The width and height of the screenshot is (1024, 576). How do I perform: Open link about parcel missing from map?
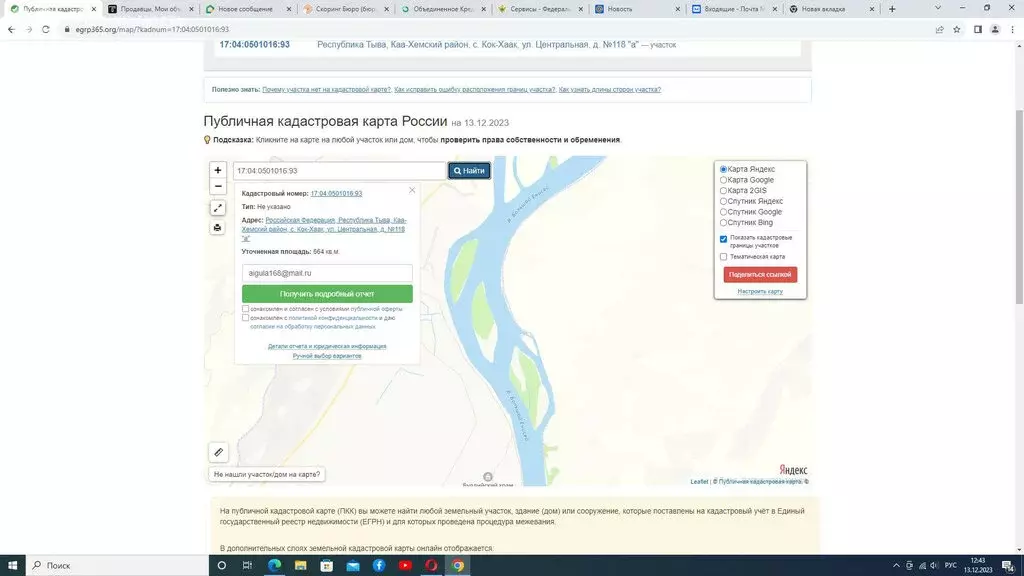coord(327,89)
